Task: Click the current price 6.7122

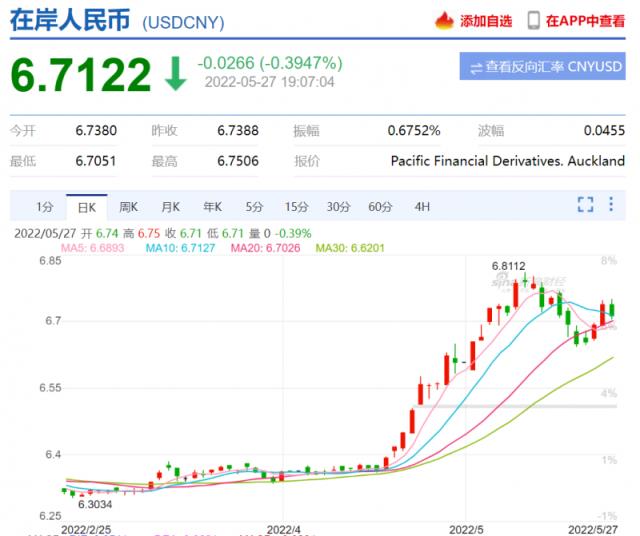Action: pos(81,74)
